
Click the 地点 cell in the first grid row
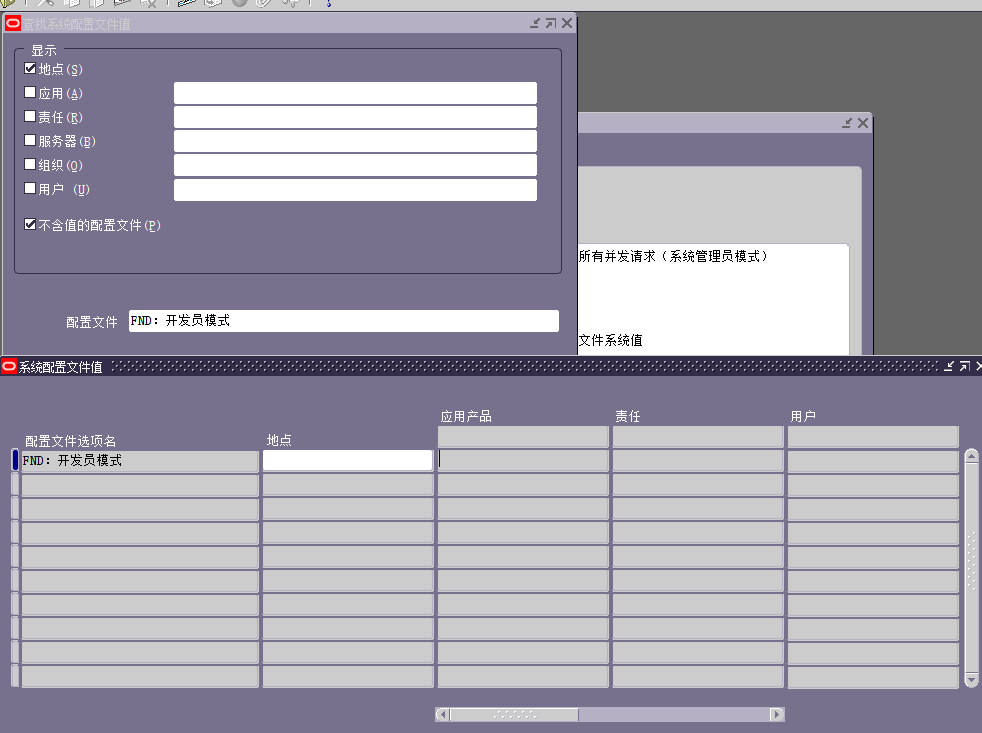click(347, 460)
